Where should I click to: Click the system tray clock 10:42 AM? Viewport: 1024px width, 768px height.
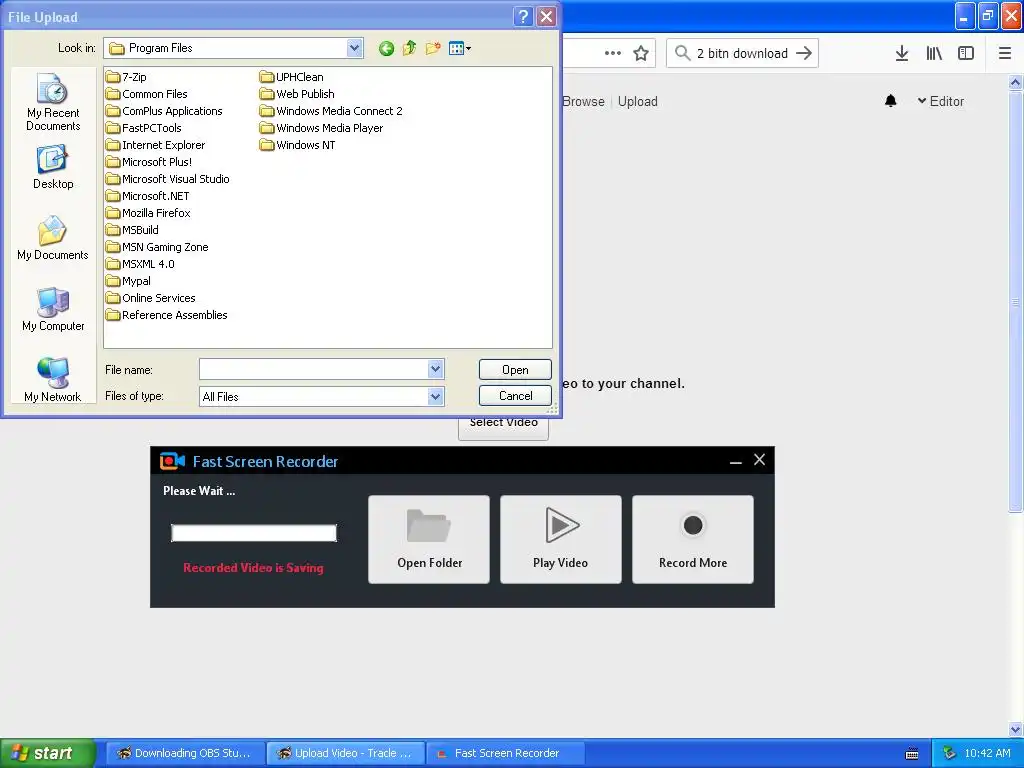987,753
